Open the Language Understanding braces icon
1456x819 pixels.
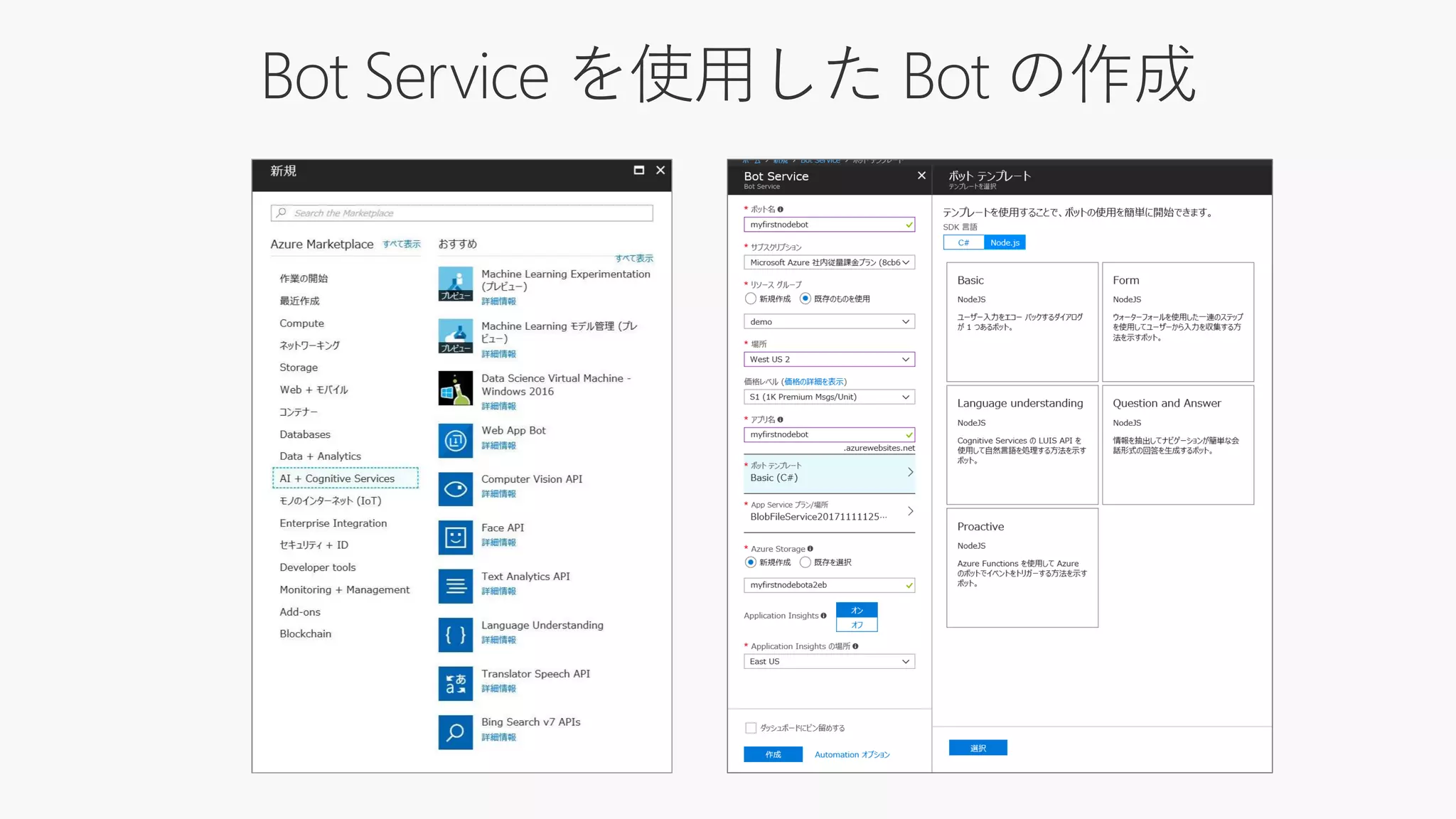coord(455,635)
